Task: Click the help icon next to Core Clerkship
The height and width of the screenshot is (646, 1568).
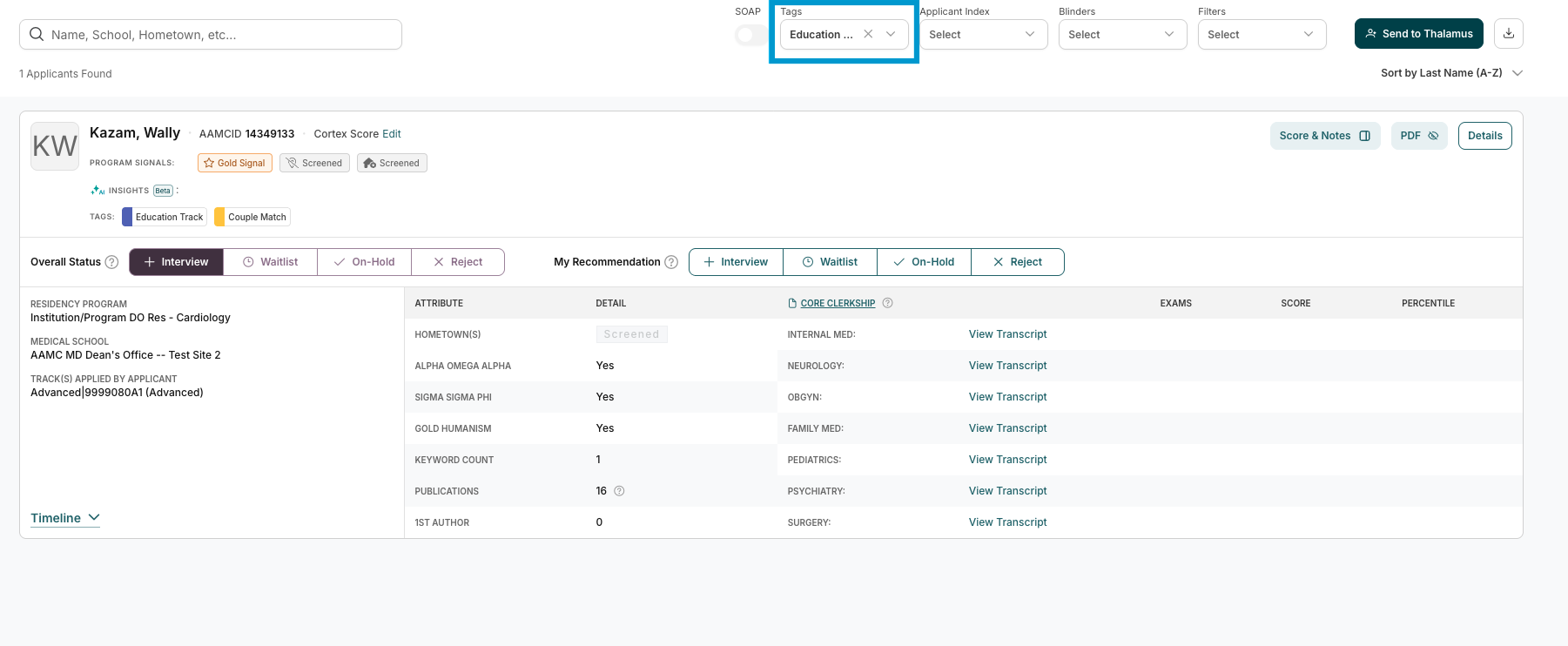Action: coord(888,303)
